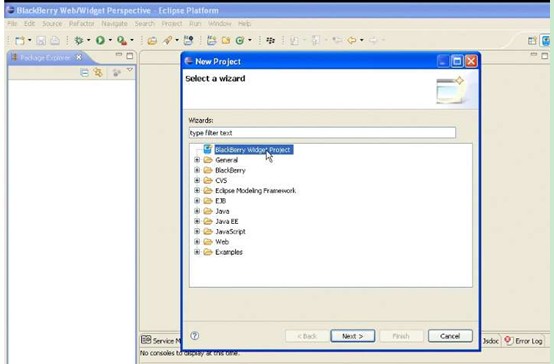This screenshot has height=364, width=554.
Task: Expand the Eclipse Modeling Framework folder
Action: coord(197,191)
